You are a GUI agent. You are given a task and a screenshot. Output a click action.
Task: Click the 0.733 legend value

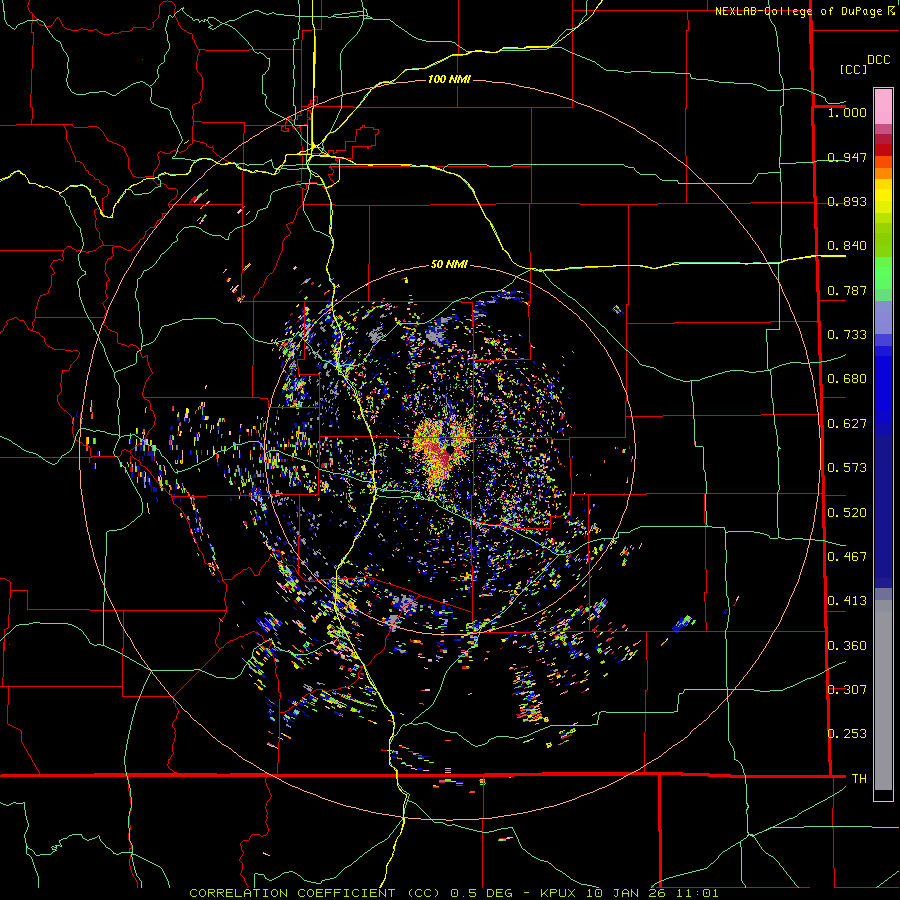847,335
